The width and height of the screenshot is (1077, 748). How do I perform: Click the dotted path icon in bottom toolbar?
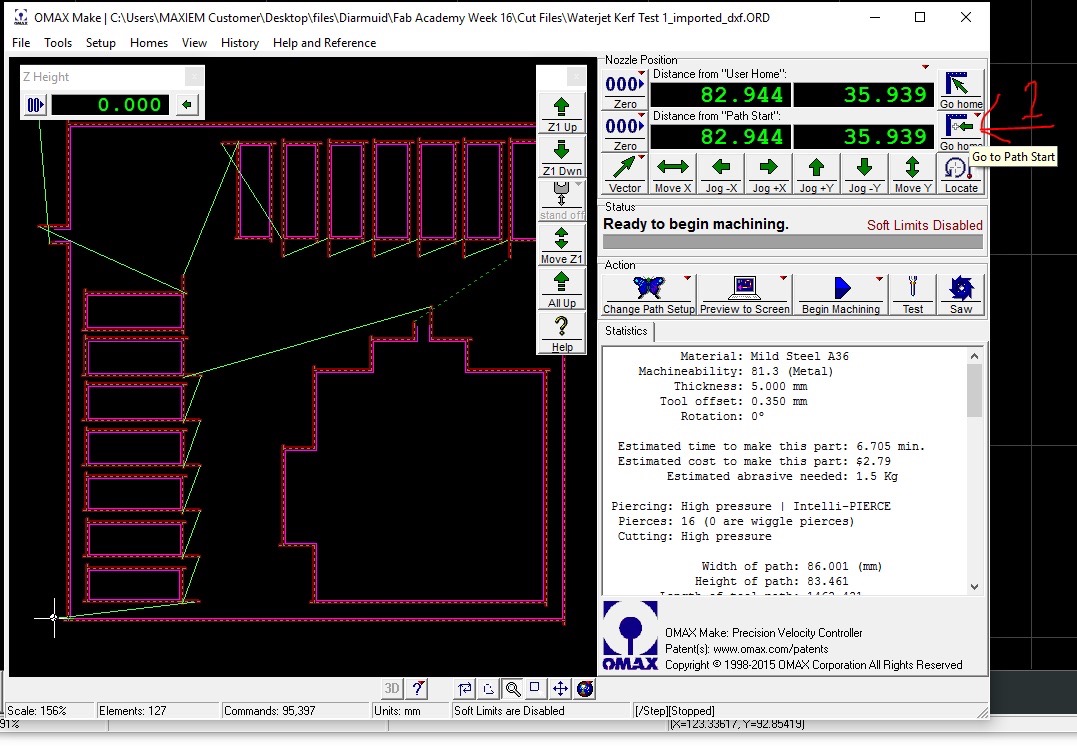(x=488, y=688)
